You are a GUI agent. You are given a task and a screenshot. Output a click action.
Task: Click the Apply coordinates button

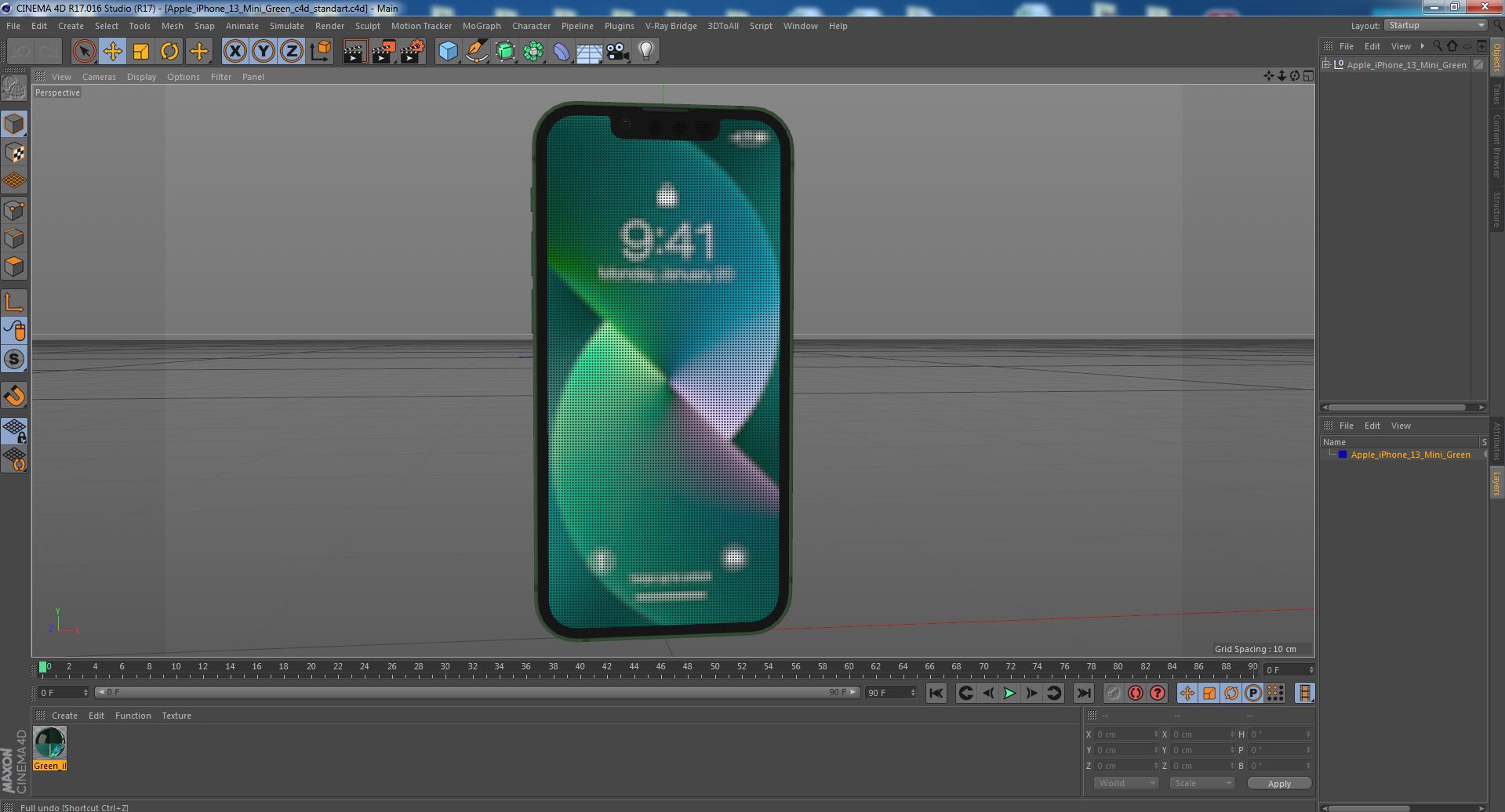[x=1279, y=784]
